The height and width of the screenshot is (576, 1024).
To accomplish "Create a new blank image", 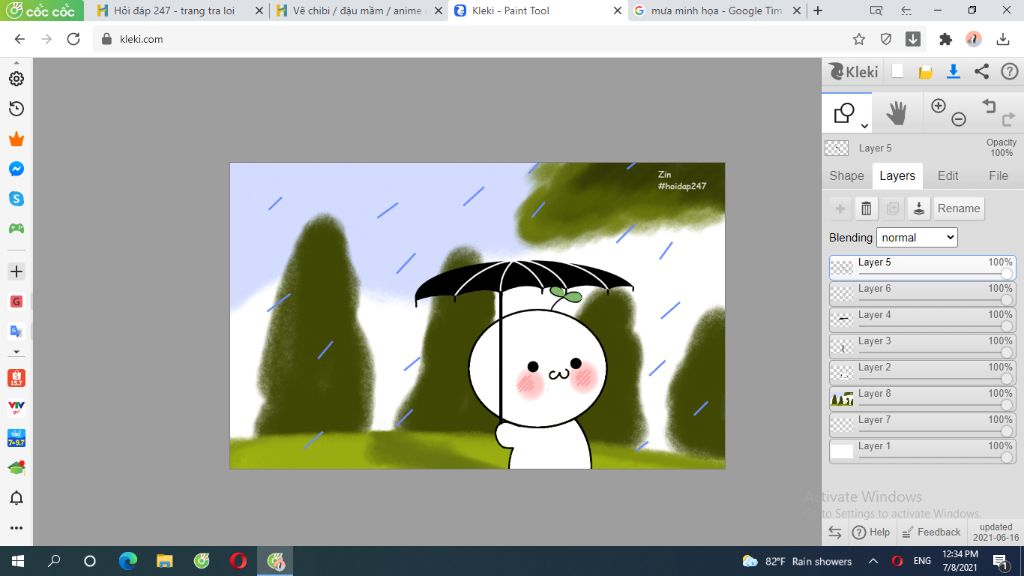I will click(897, 71).
